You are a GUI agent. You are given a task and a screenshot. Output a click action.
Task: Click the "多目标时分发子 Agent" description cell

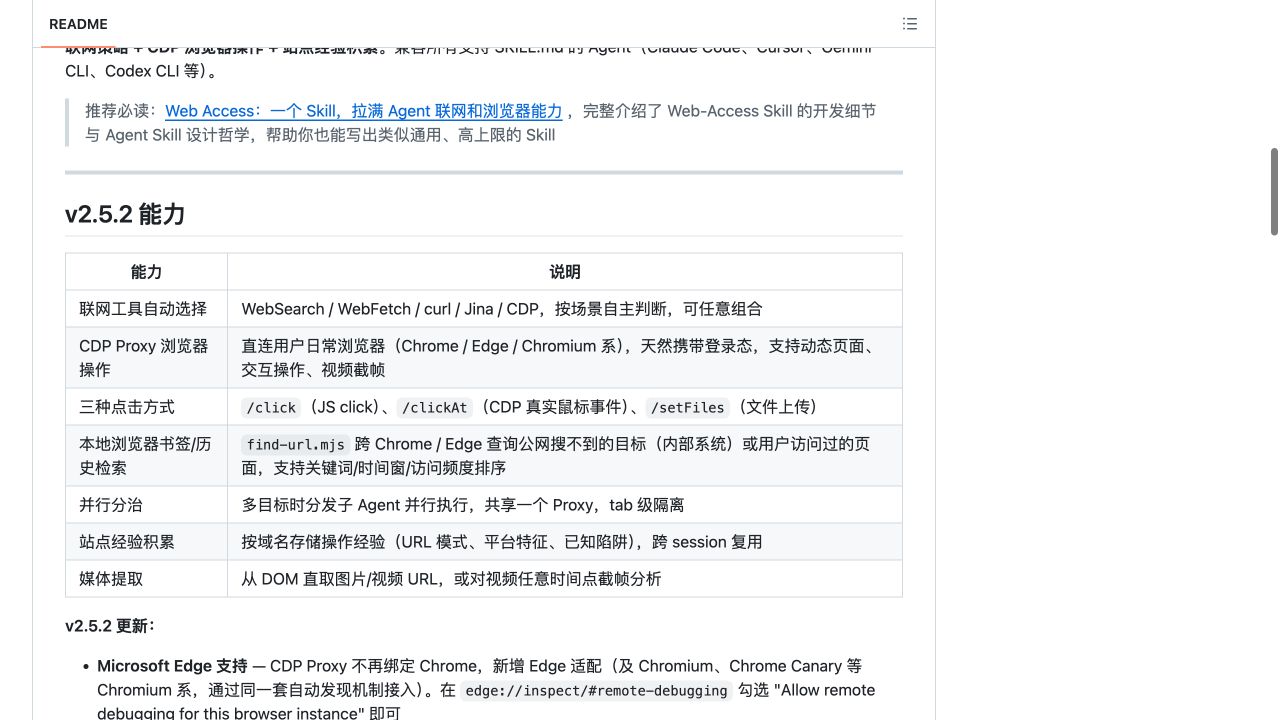click(x=565, y=505)
